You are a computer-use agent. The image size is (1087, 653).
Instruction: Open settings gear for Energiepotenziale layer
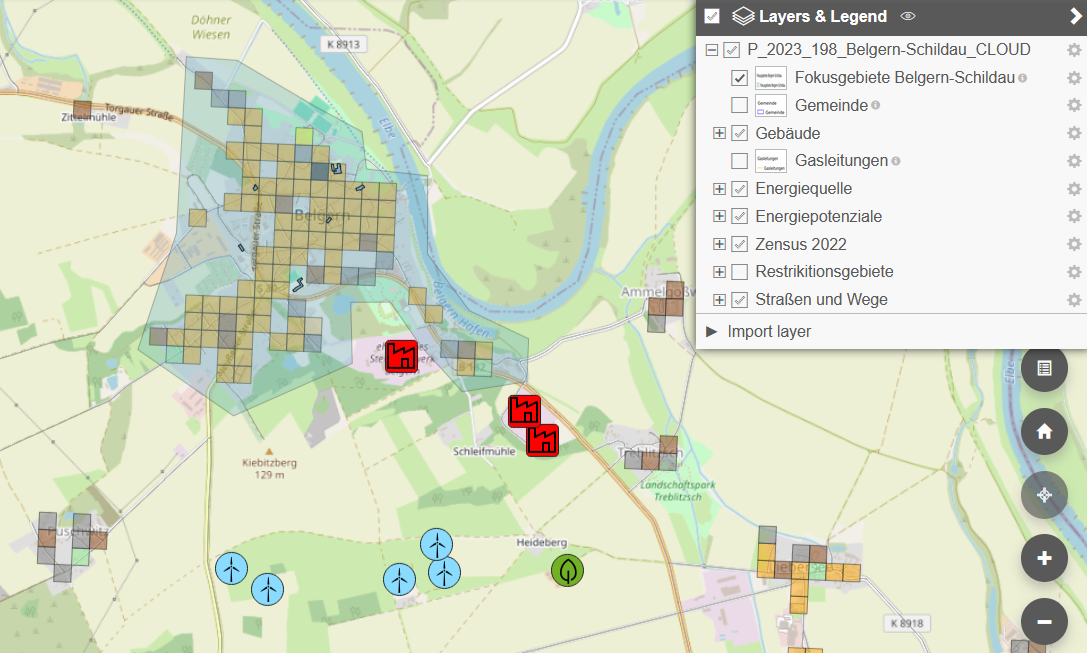(x=1074, y=216)
